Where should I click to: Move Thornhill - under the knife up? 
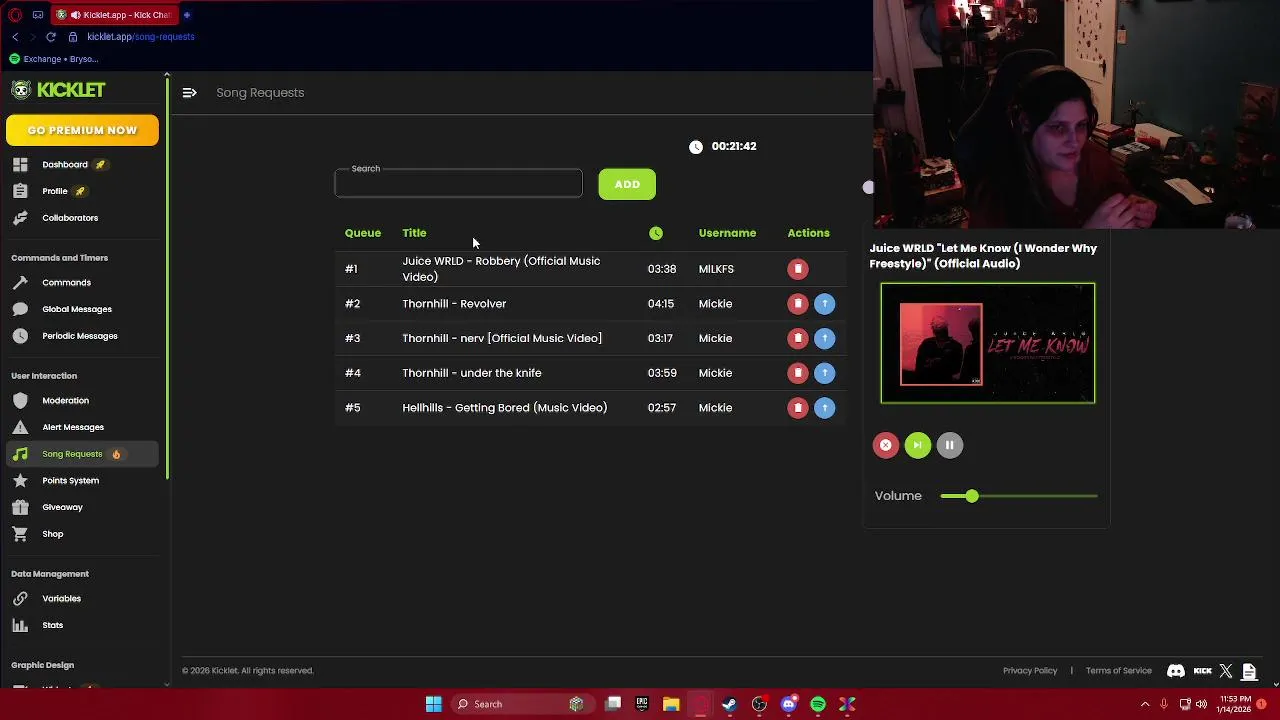(x=824, y=373)
